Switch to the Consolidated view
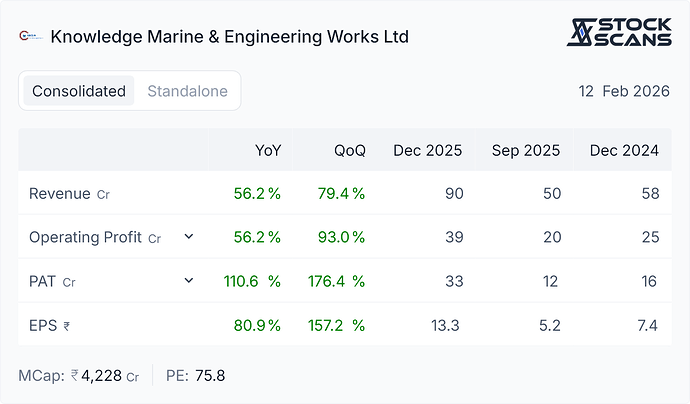 (78, 91)
